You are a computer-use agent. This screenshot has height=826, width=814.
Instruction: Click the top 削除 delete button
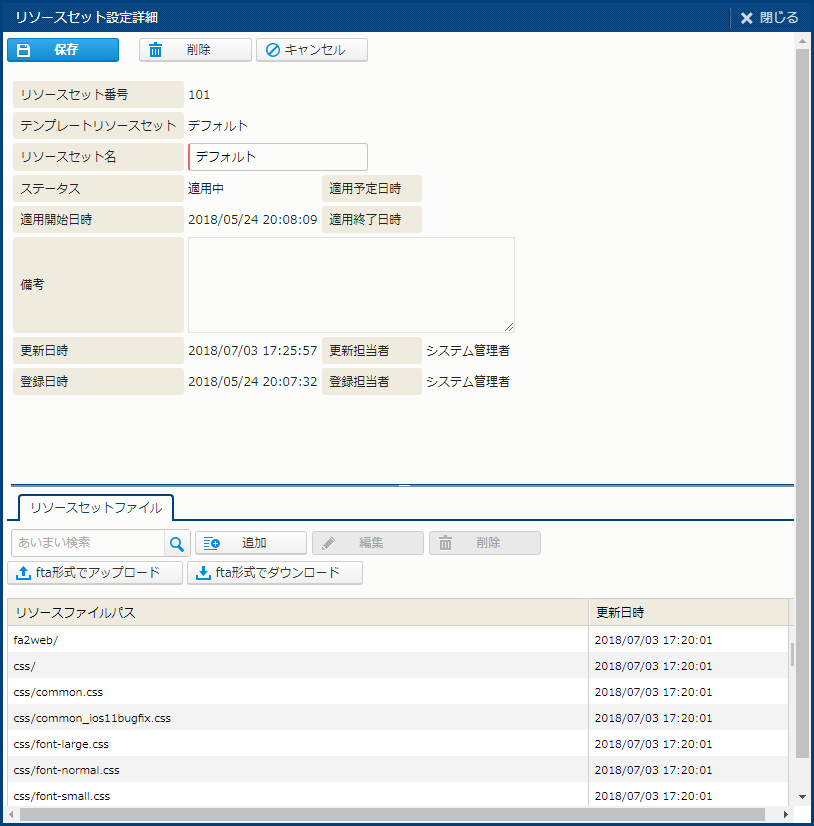pos(195,50)
